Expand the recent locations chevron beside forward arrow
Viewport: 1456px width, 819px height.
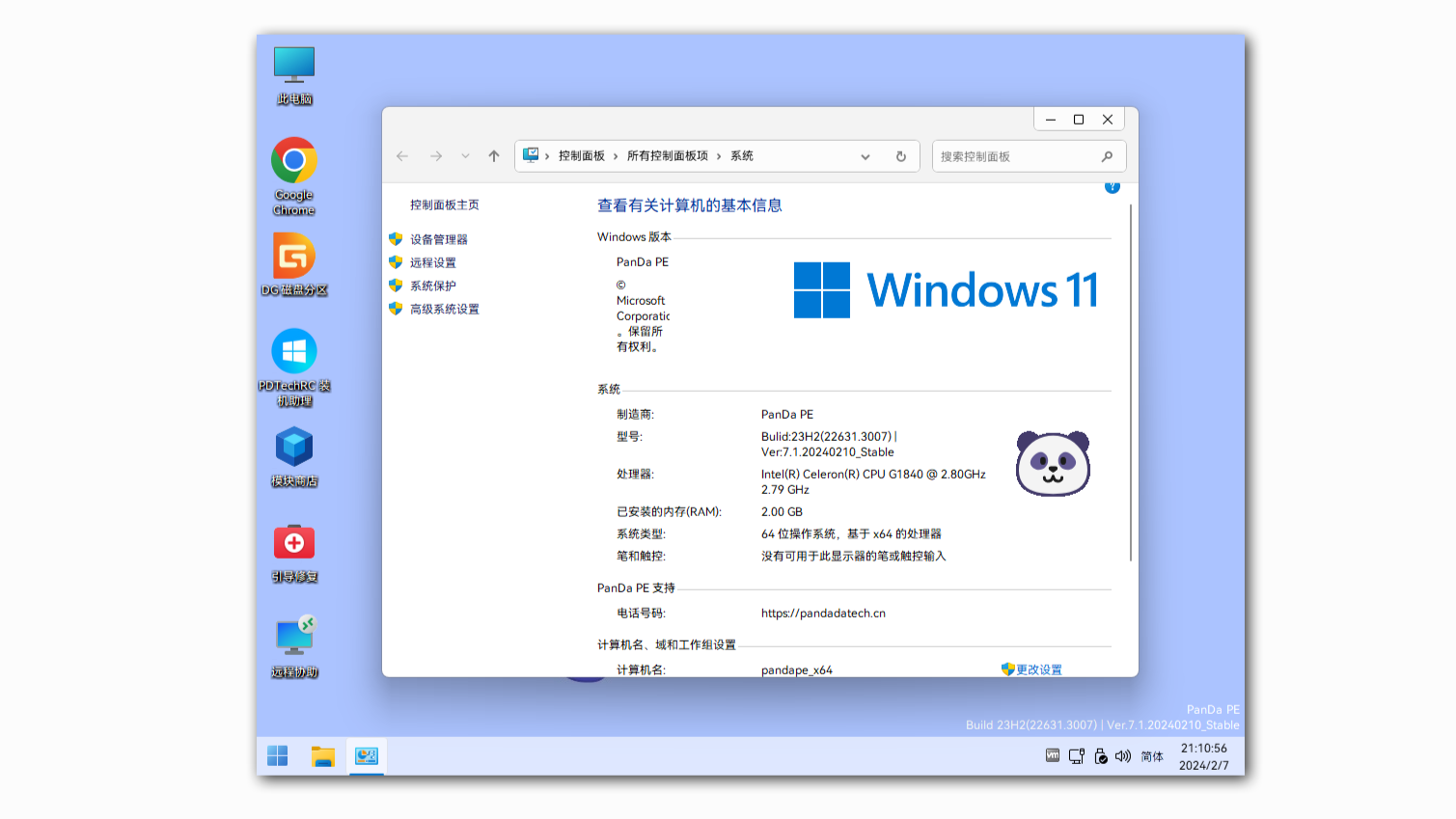[465, 155]
